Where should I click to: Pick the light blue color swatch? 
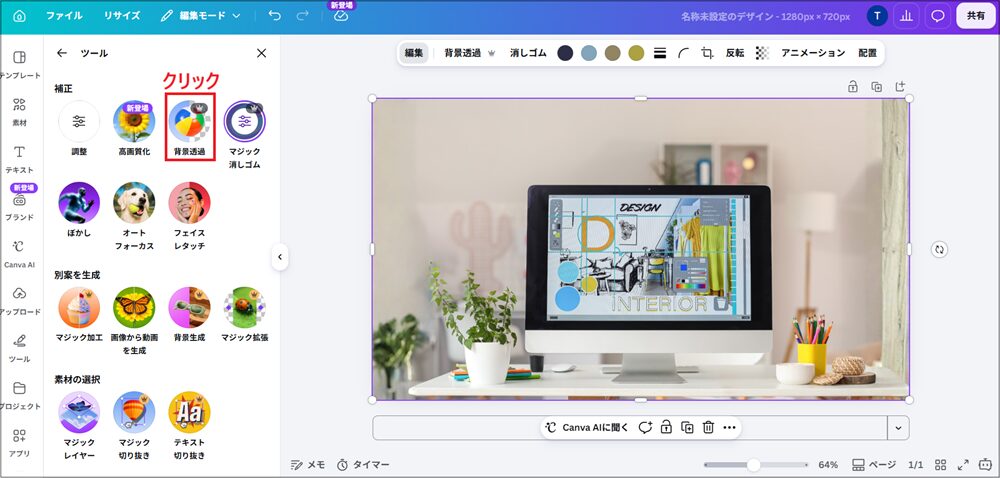tap(589, 54)
